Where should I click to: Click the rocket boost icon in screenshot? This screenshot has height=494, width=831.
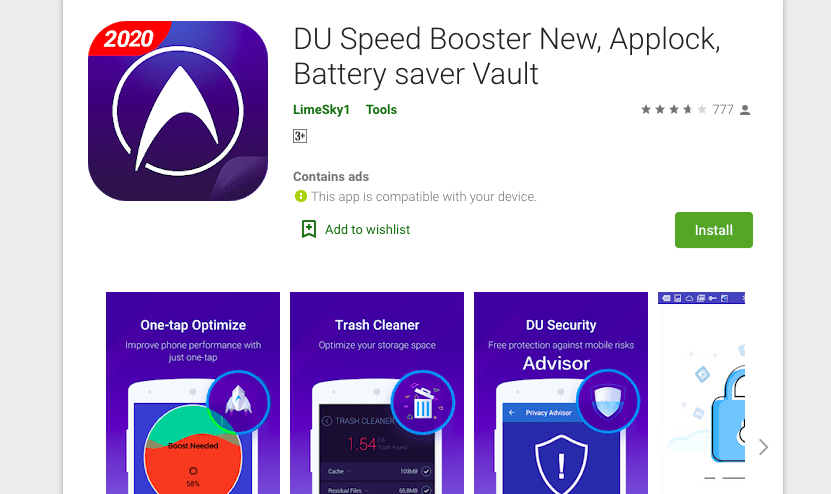(x=238, y=402)
